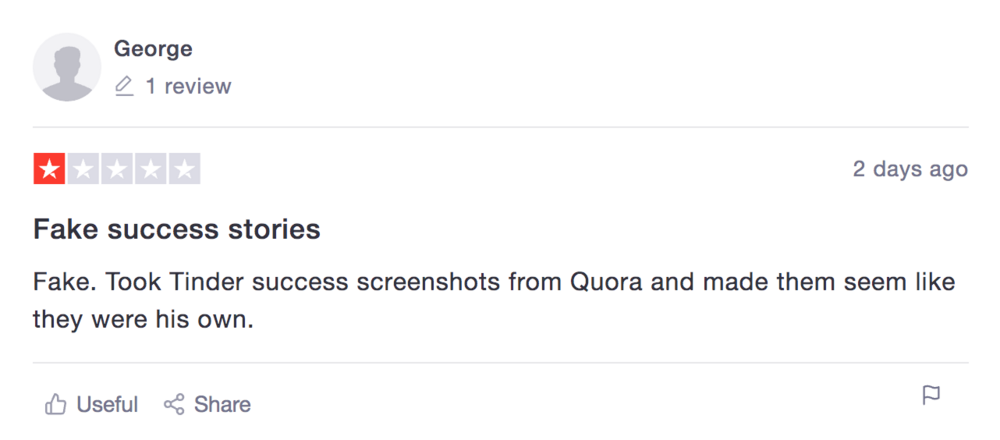Click George's default profile avatar
The height and width of the screenshot is (440, 1000).
[x=67, y=67]
